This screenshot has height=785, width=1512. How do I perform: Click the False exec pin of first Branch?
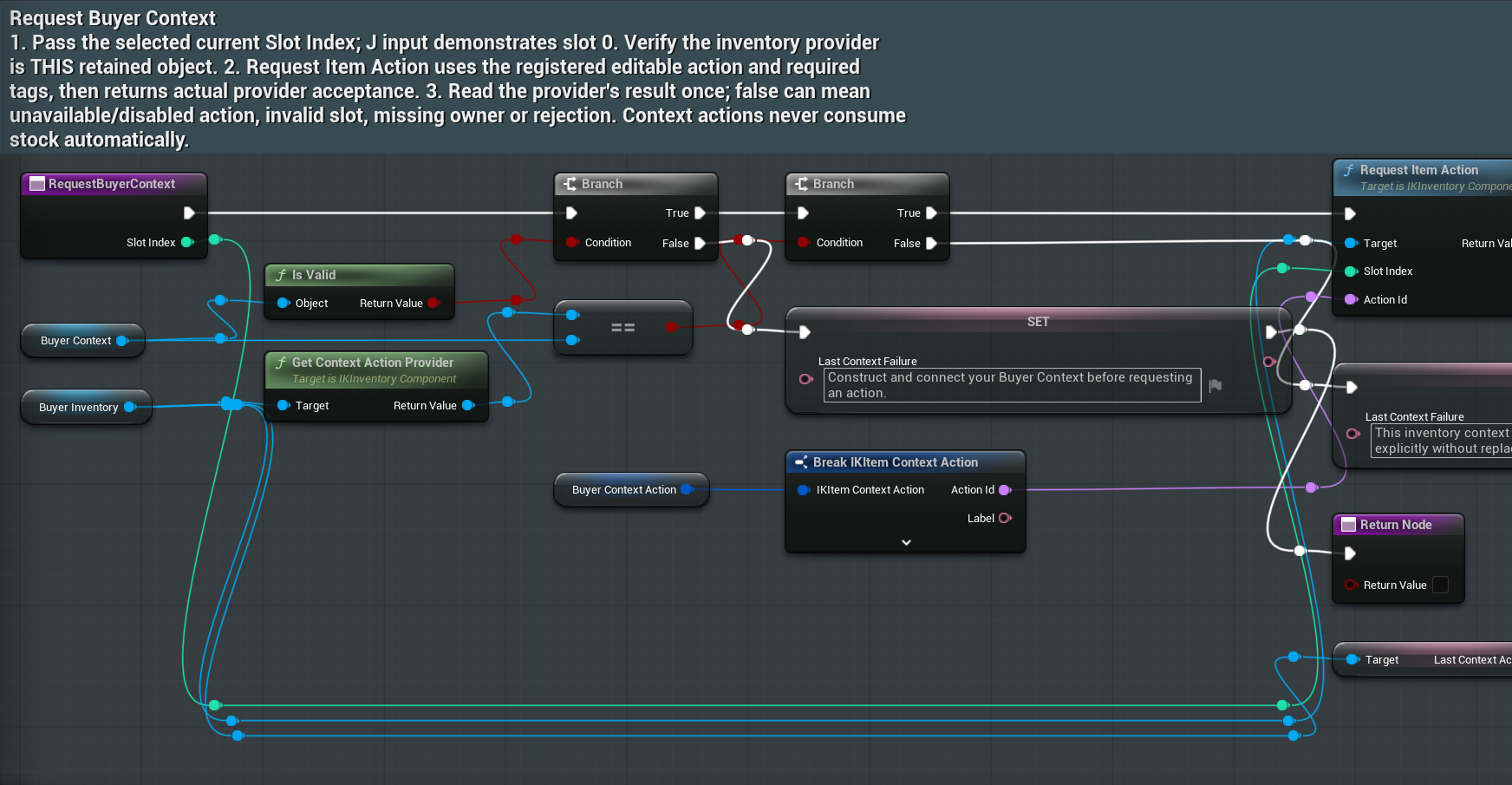point(700,244)
